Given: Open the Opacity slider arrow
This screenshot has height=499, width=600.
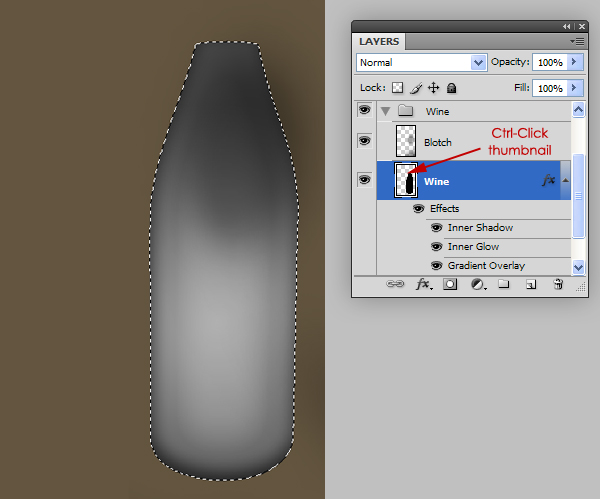Looking at the screenshot, I should (574, 62).
